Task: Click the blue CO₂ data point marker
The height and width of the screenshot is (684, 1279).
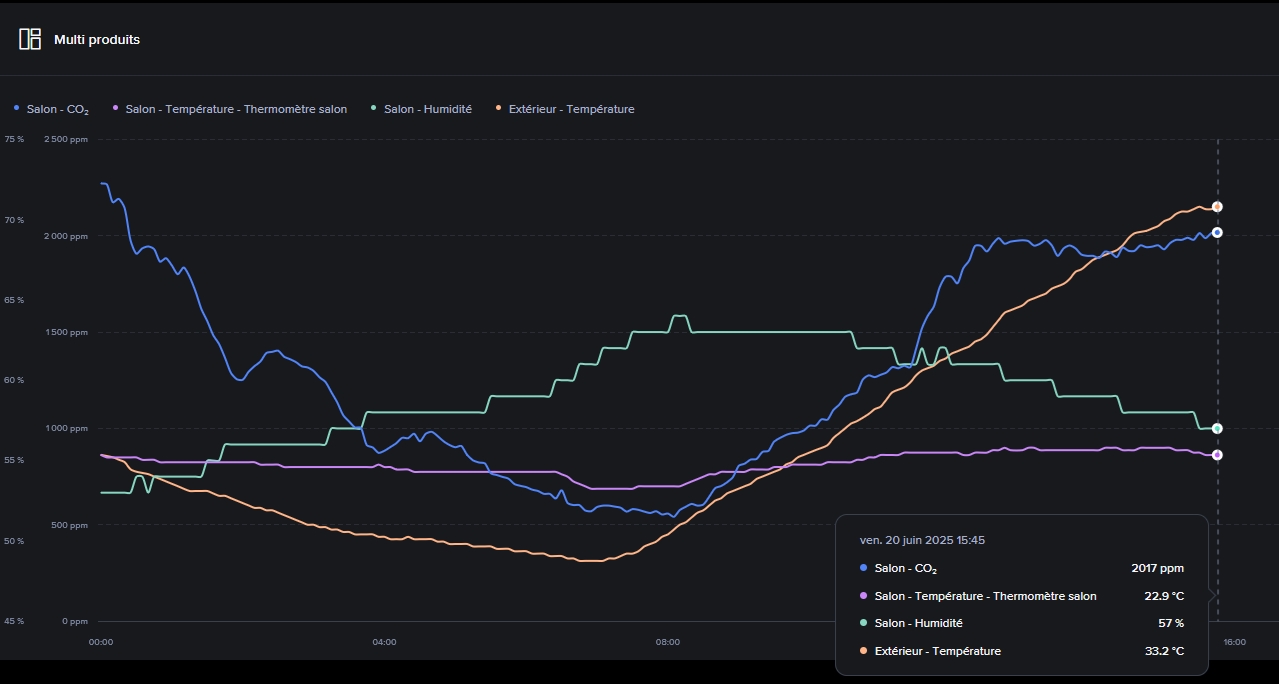Action: [1217, 232]
